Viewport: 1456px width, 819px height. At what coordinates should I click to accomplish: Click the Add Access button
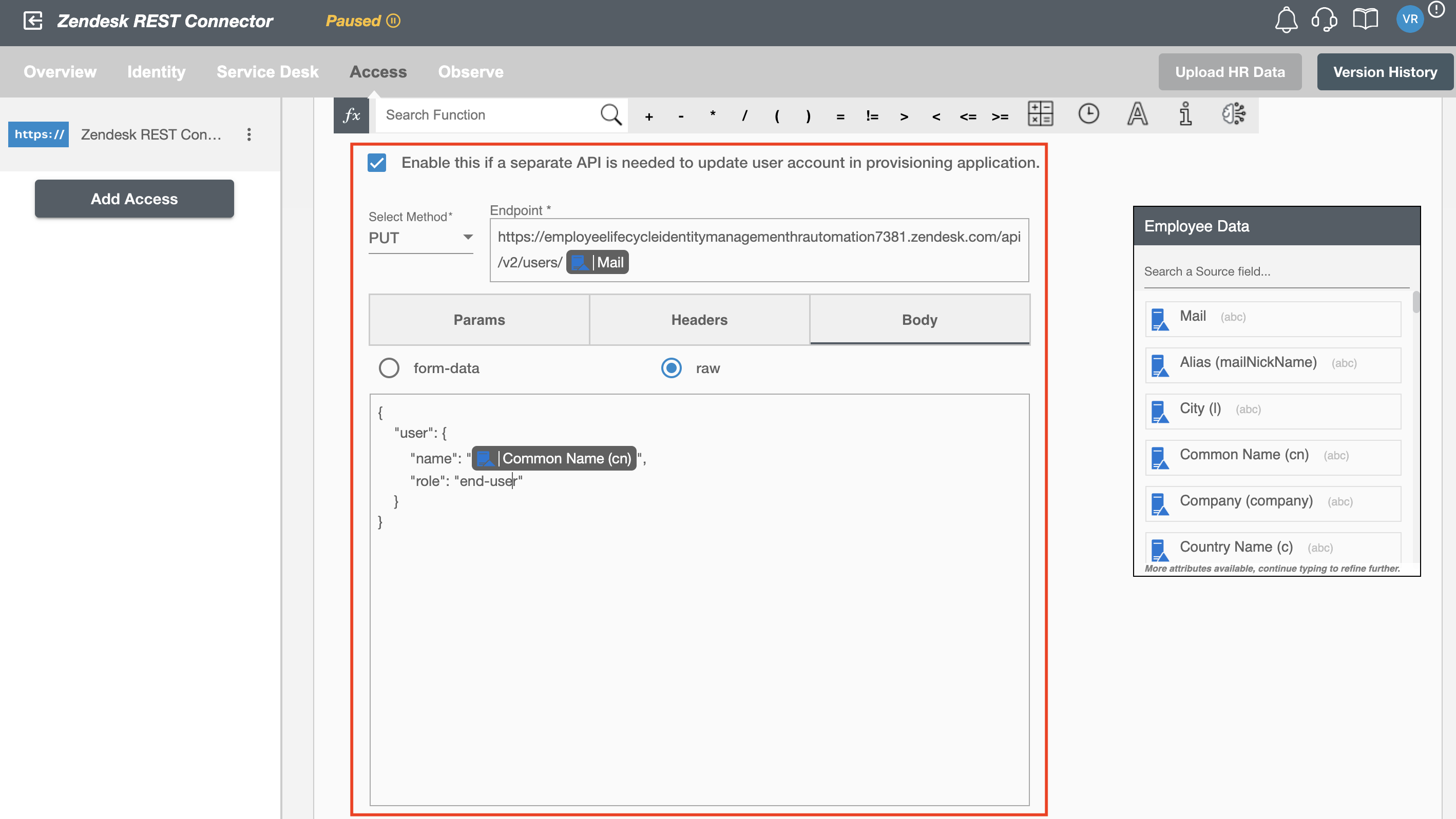click(x=134, y=198)
